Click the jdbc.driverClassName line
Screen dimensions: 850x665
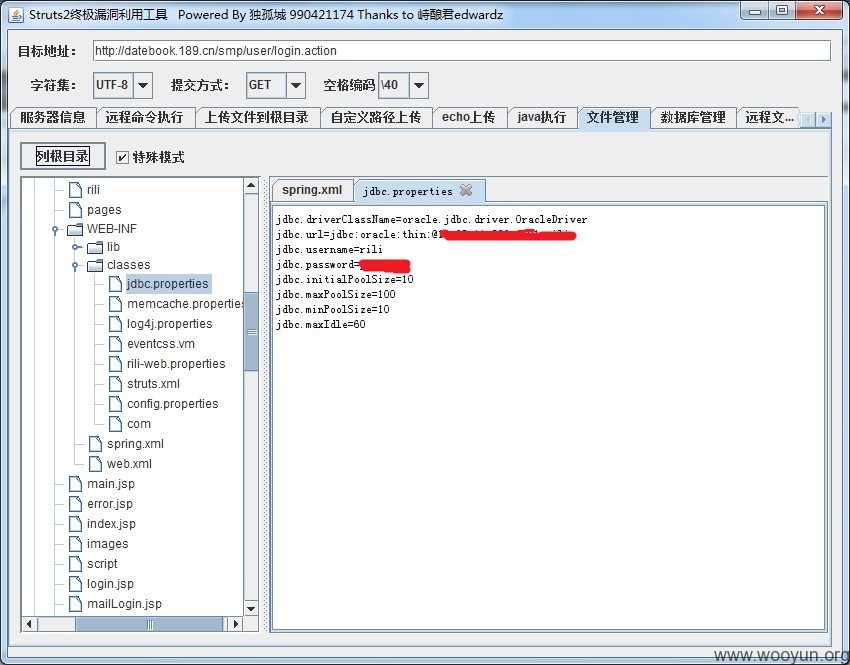pyautogui.click(x=432, y=220)
